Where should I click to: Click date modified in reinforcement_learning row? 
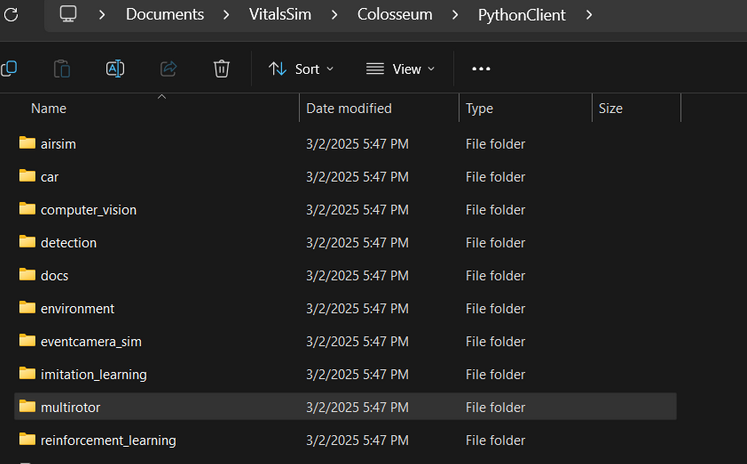(x=357, y=440)
